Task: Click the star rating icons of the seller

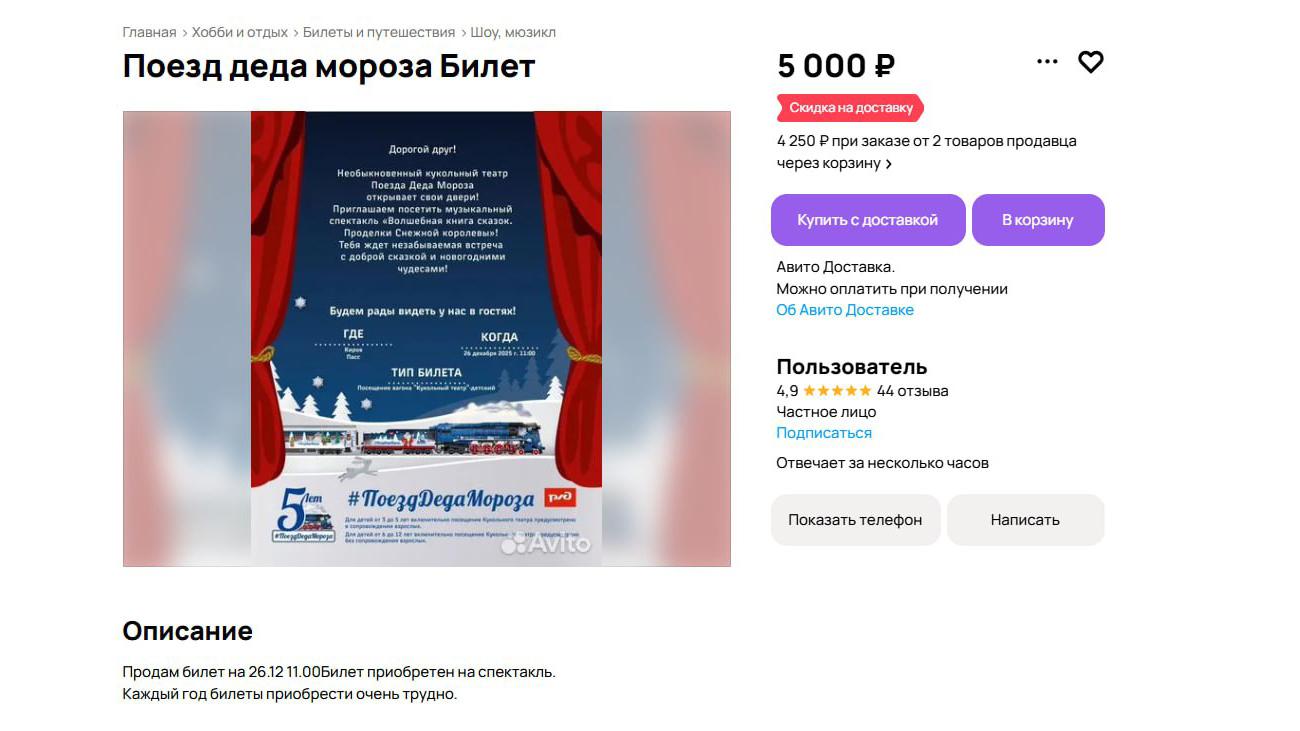Action: coord(837,391)
